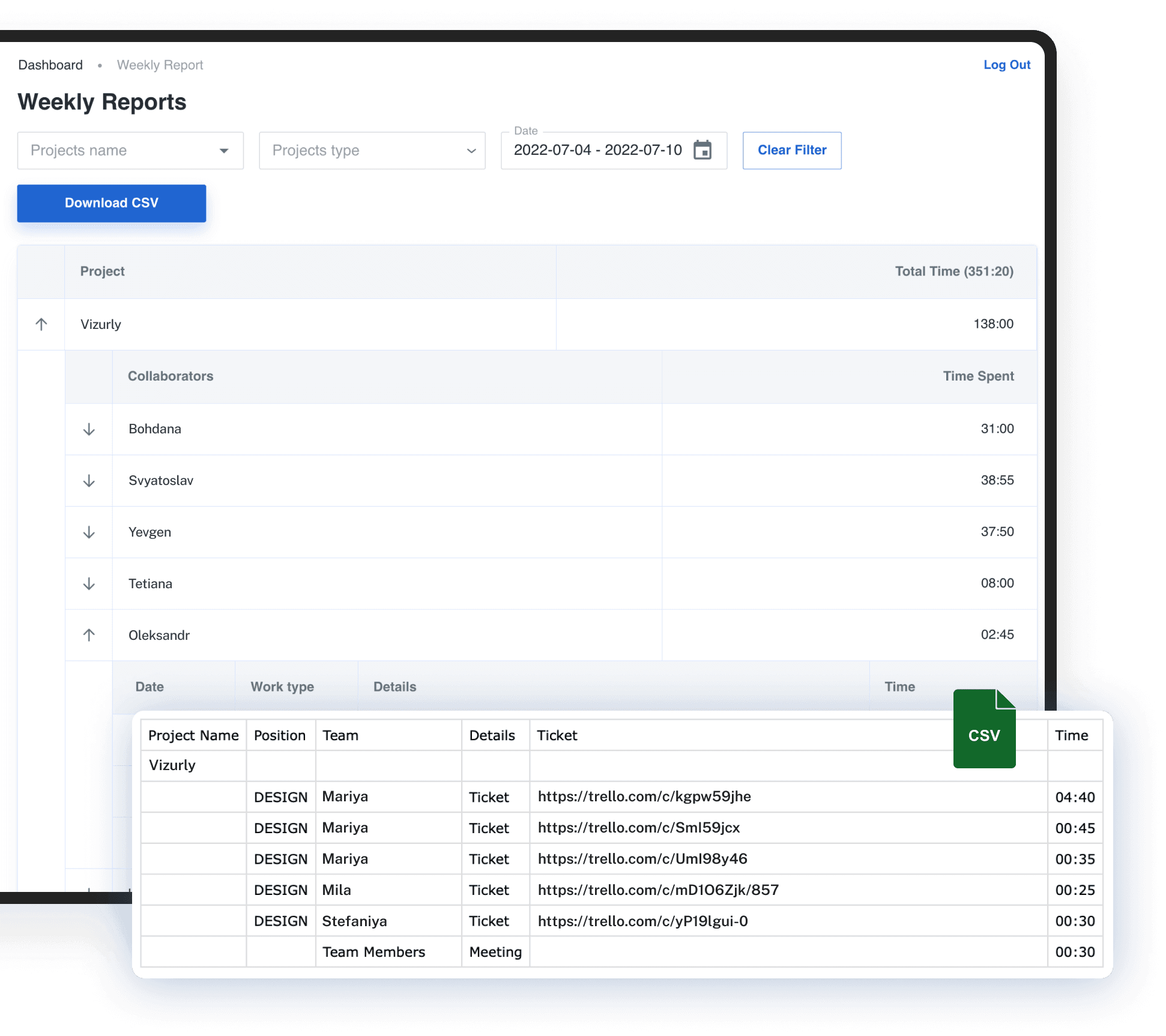
Task: Open the Projects type dropdown
Action: coord(372,150)
